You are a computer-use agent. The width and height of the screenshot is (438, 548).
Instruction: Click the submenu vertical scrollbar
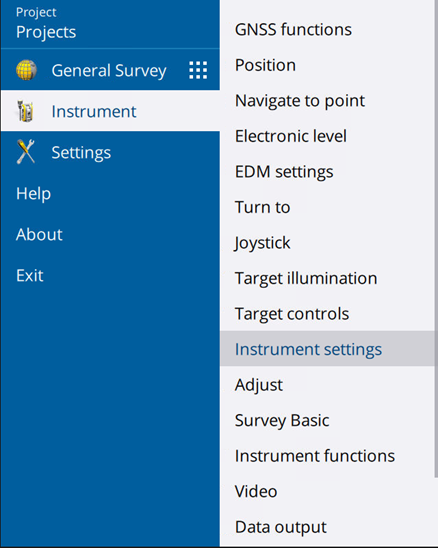coord(436,239)
